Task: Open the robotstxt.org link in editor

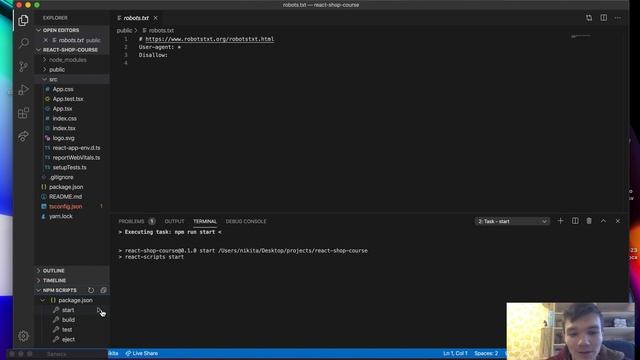Action: (209, 39)
